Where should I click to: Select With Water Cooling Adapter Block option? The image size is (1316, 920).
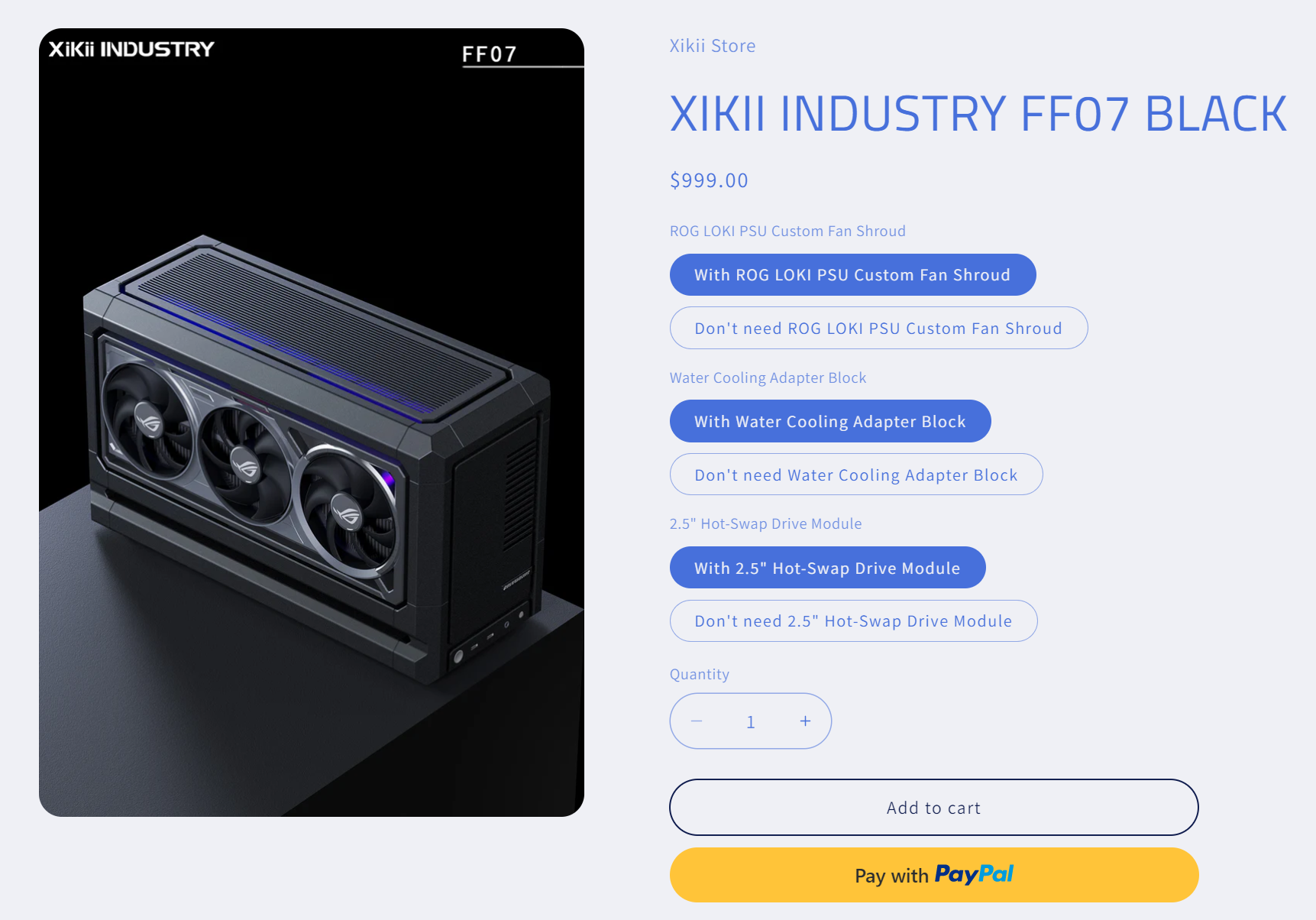830,422
